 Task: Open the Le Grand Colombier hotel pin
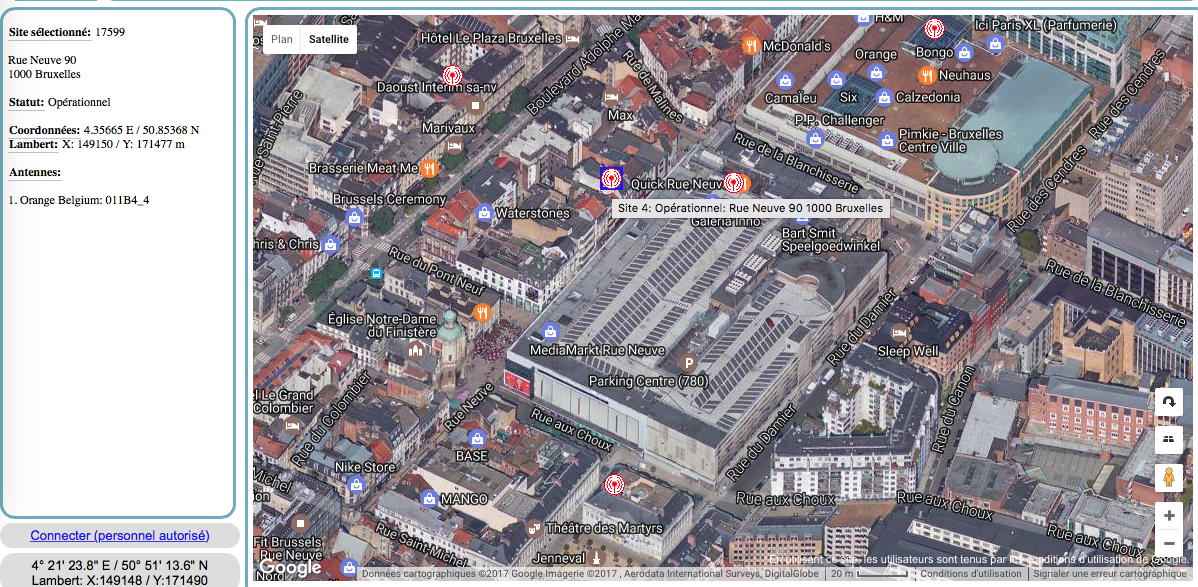(x=292, y=424)
